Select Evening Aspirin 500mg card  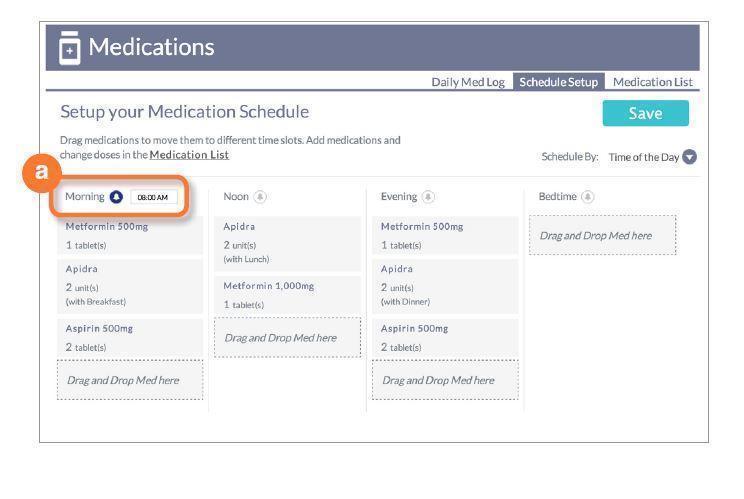point(444,337)
